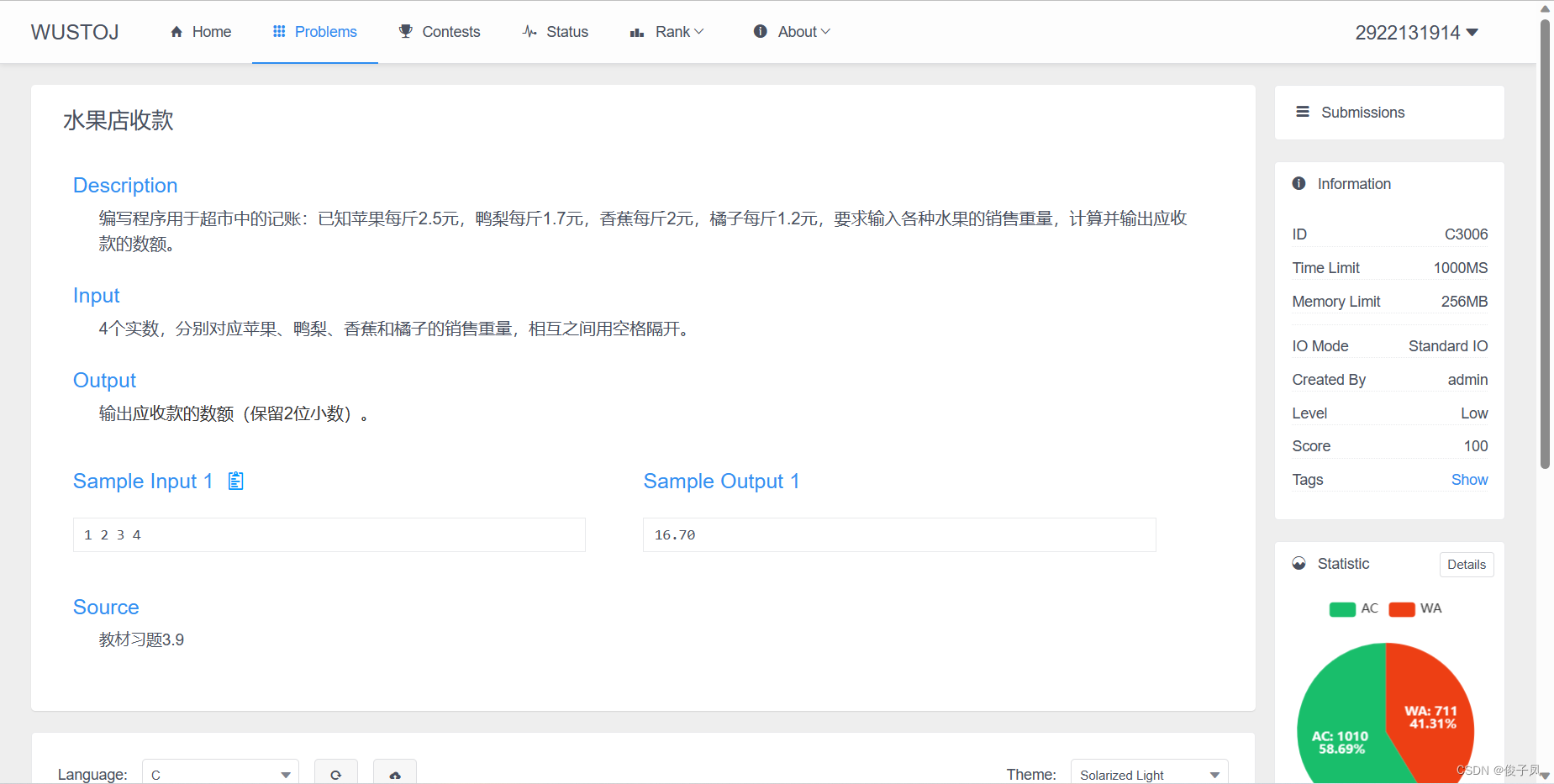Screen dimensions: 1554x784
Task: Open the 2922131914 user account dropdown
Action: (x=1416, y=33)
